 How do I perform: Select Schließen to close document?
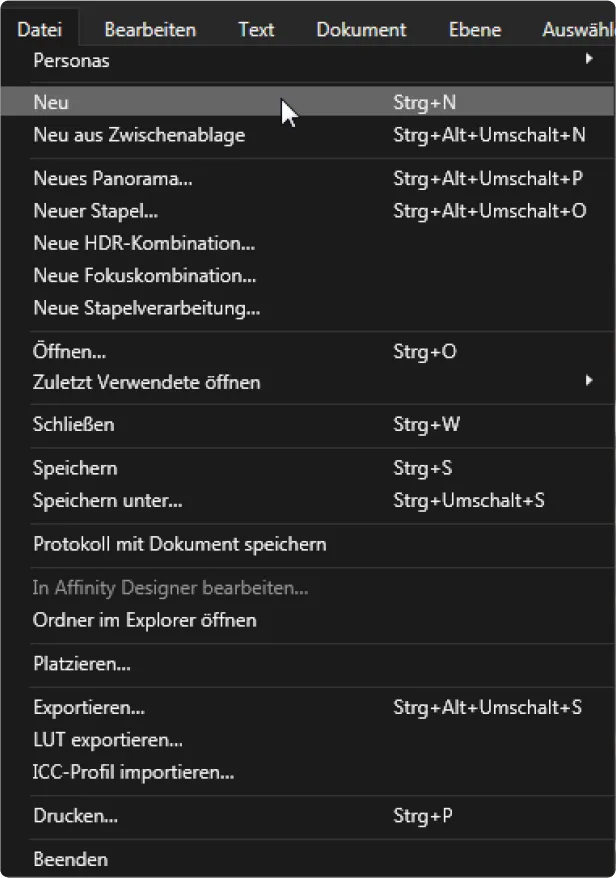(74, 425)
